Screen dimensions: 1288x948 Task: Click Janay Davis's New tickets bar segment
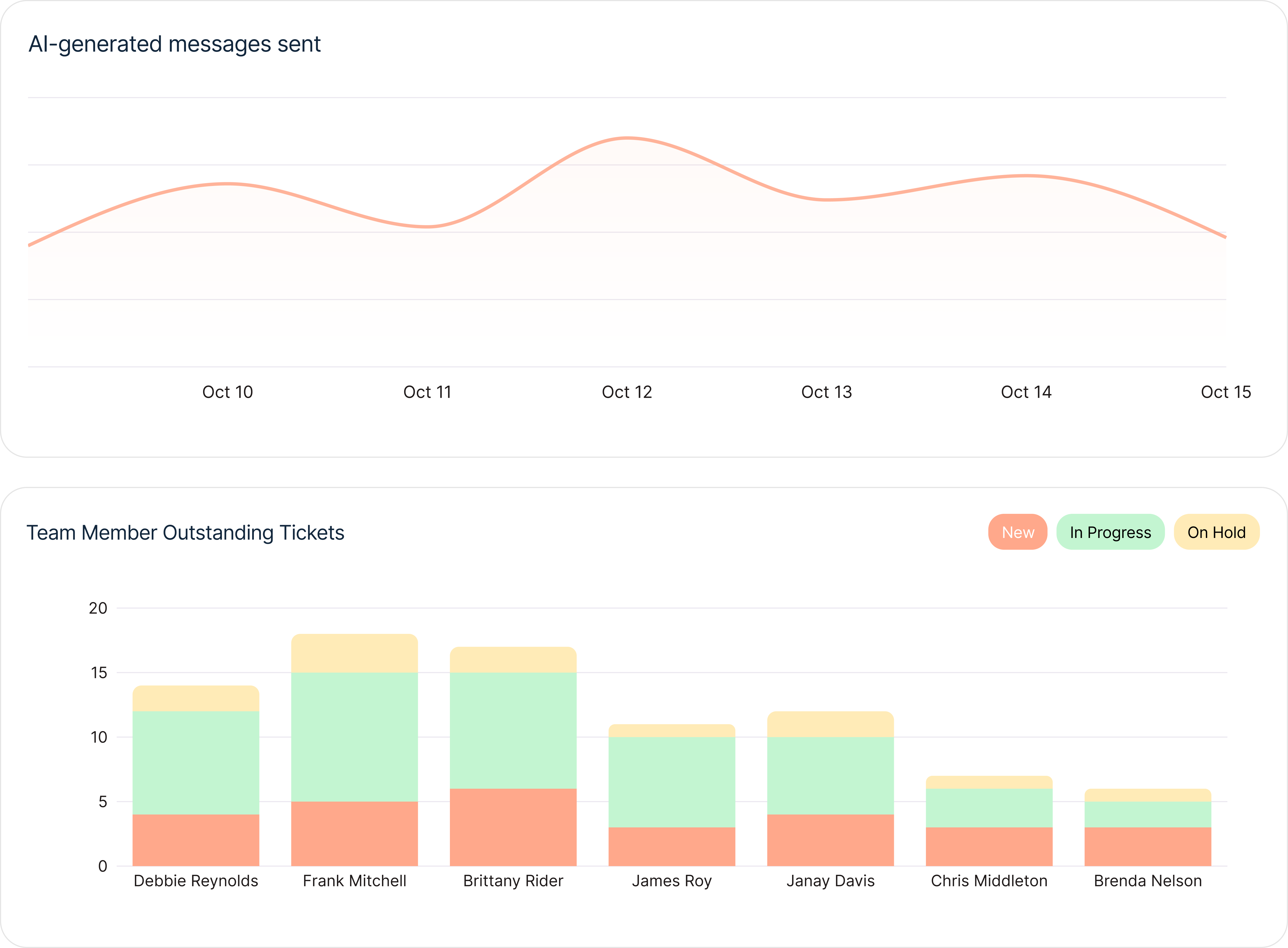(830, 839)
